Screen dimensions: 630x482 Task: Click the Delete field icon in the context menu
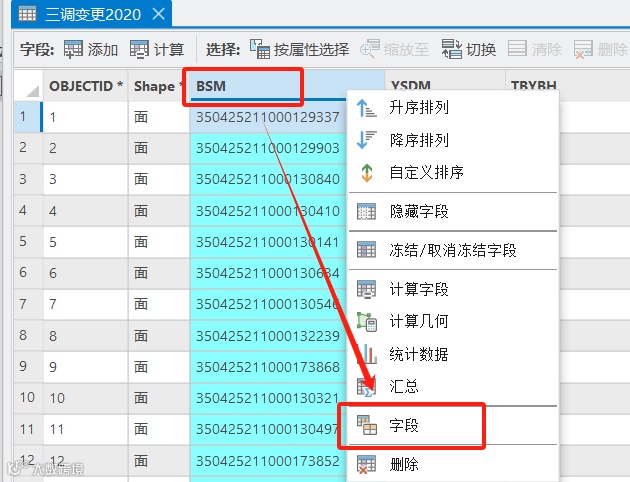tap(366, 464)
